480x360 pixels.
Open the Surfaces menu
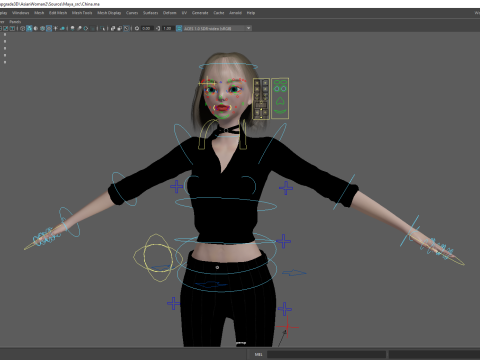coord(150,13)
